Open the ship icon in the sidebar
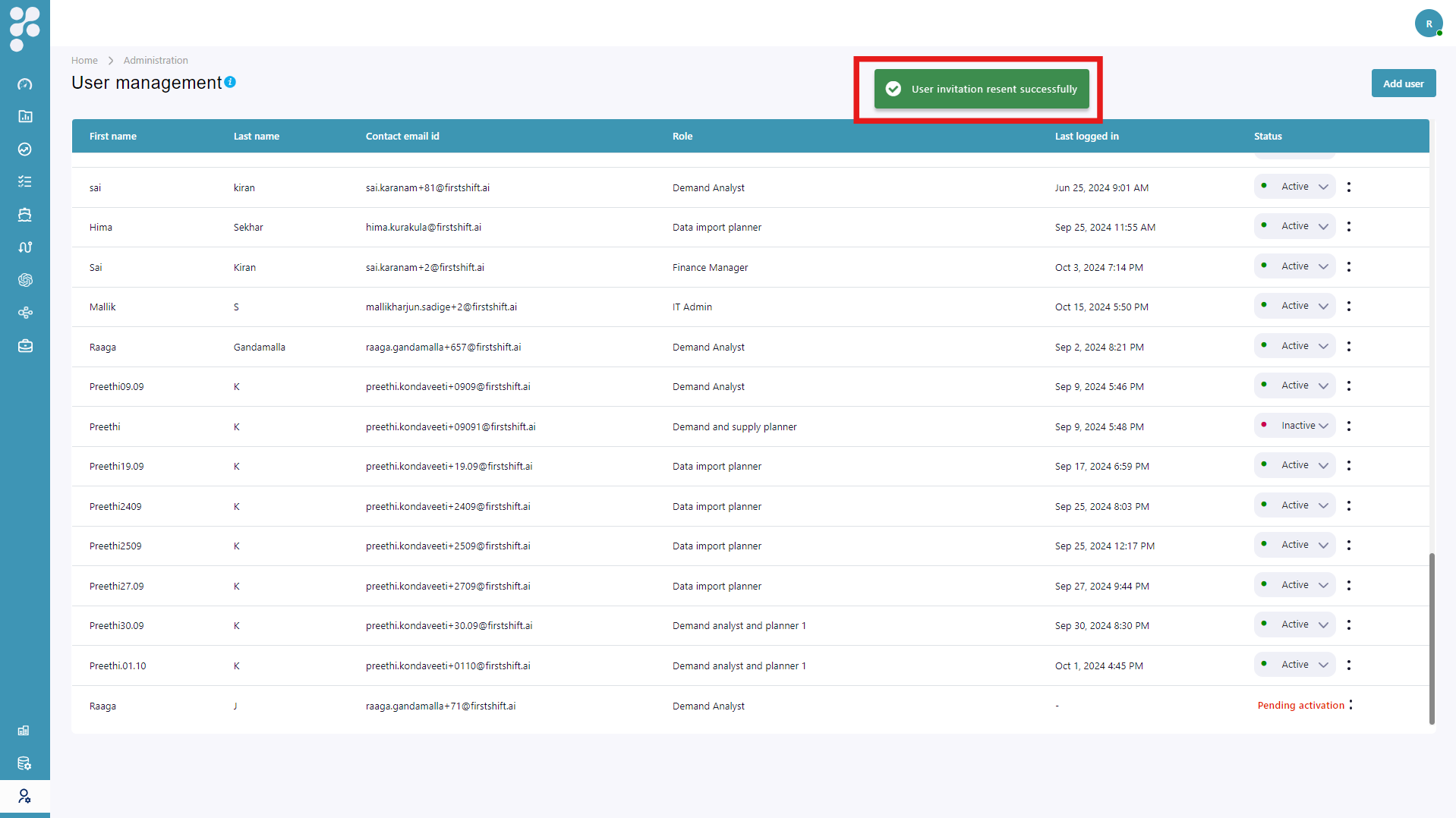Screen dimensions: 1456x818 tap(25, 215)
